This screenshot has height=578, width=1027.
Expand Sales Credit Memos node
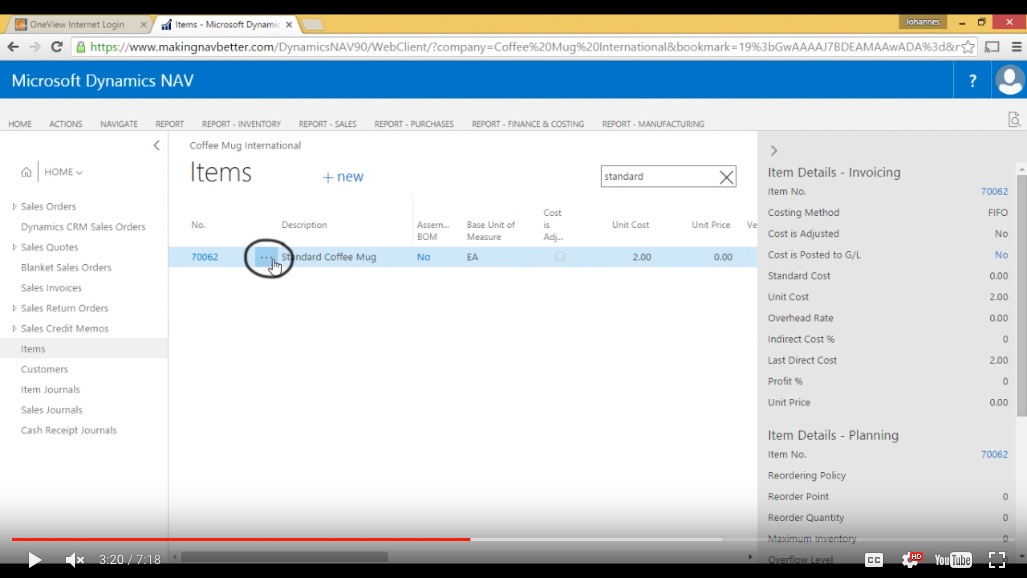click(x=14, y=328)
